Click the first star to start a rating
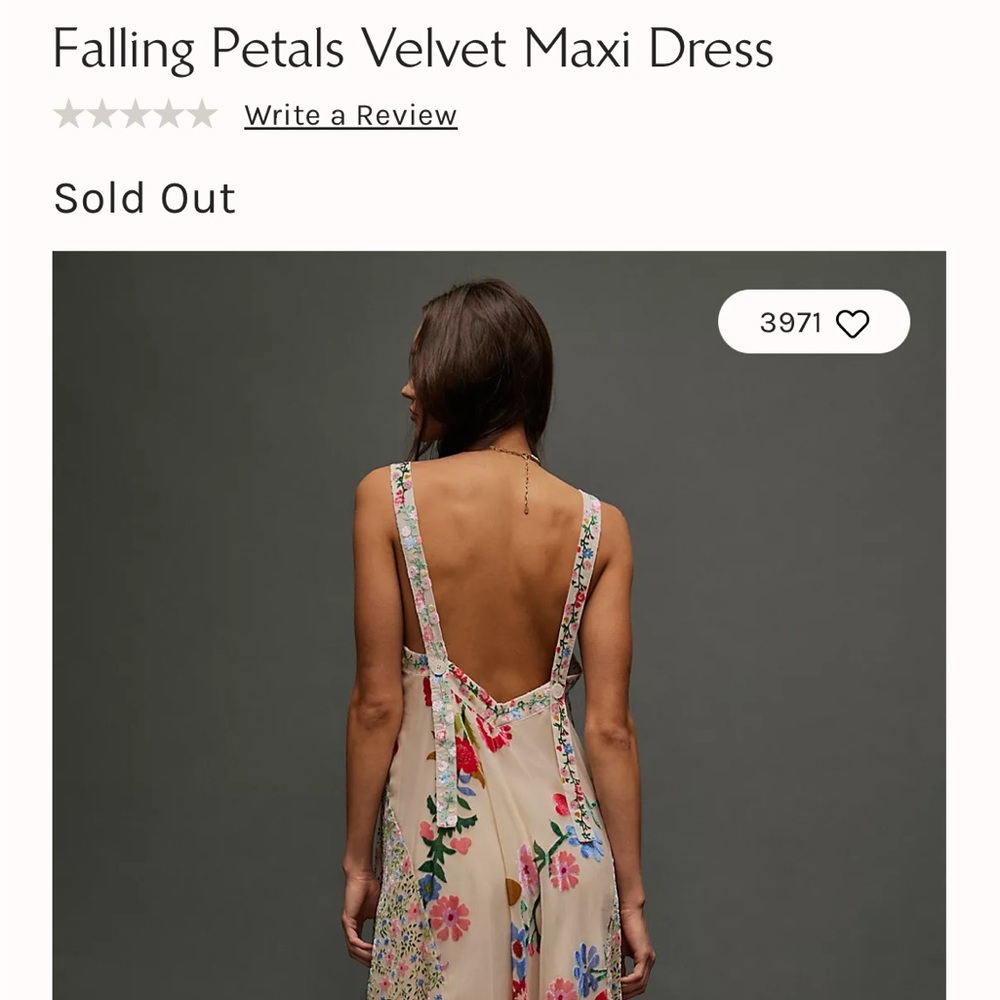Viewport: 1000px width, 1000px height. pos(70,114)
